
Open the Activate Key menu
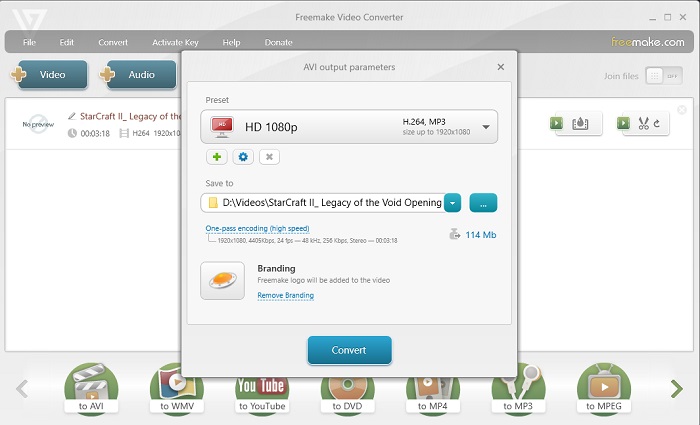coord(175,42)
